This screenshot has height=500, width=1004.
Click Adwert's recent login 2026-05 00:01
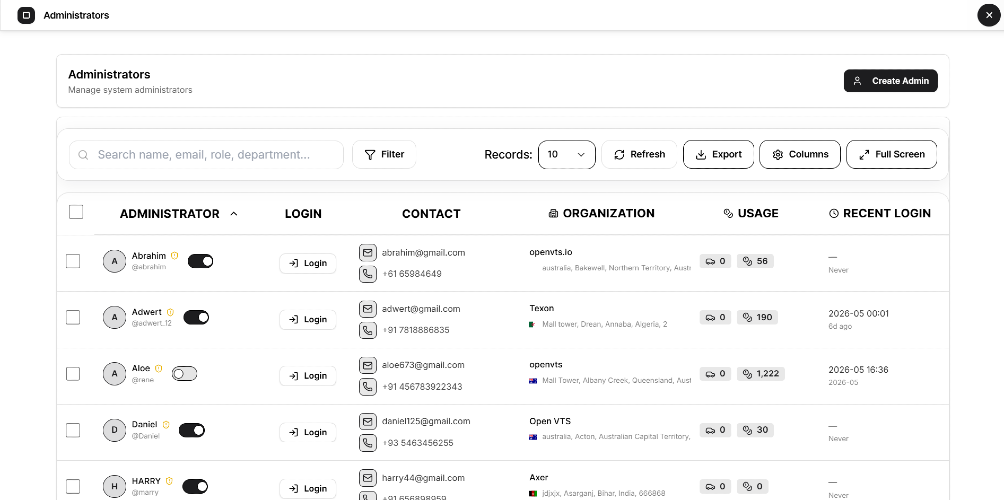click(x=859, y=314)
